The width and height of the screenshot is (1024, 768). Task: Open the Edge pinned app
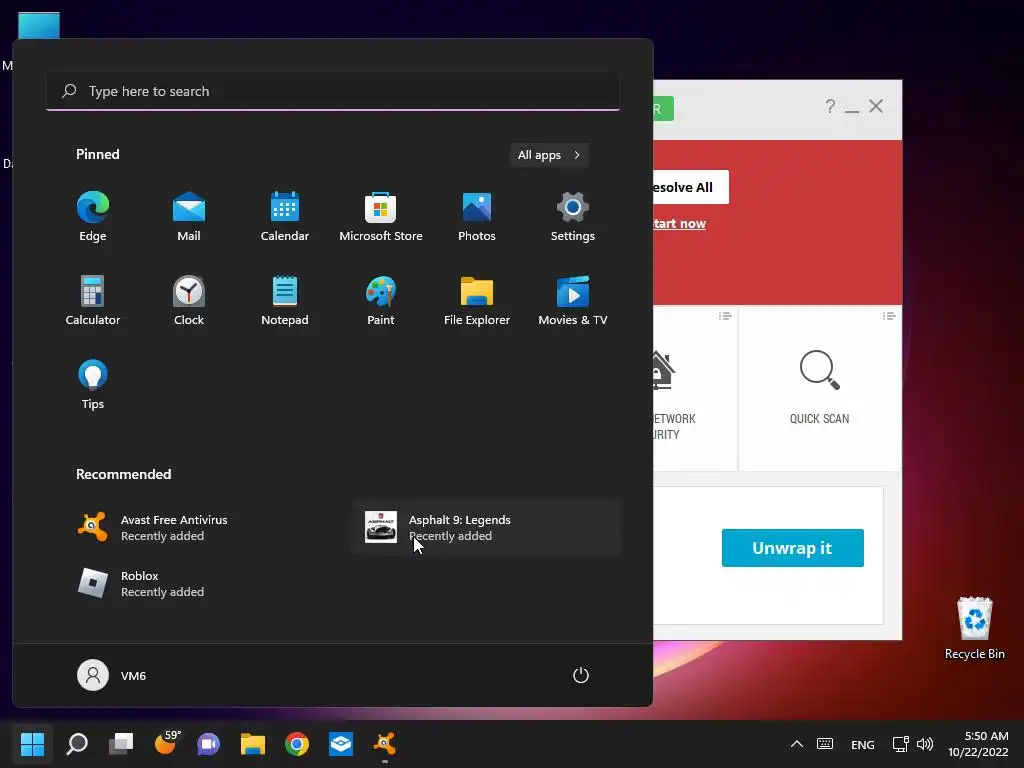click(x=93, y=217)
